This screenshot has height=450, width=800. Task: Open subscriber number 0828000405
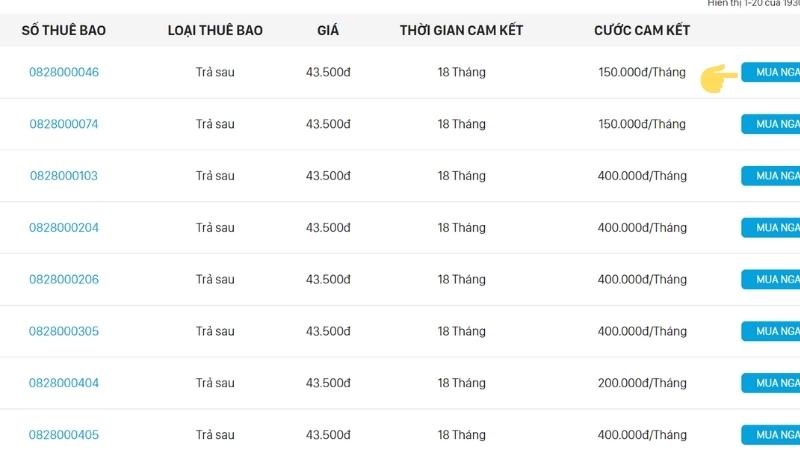(x=64, y=435)
